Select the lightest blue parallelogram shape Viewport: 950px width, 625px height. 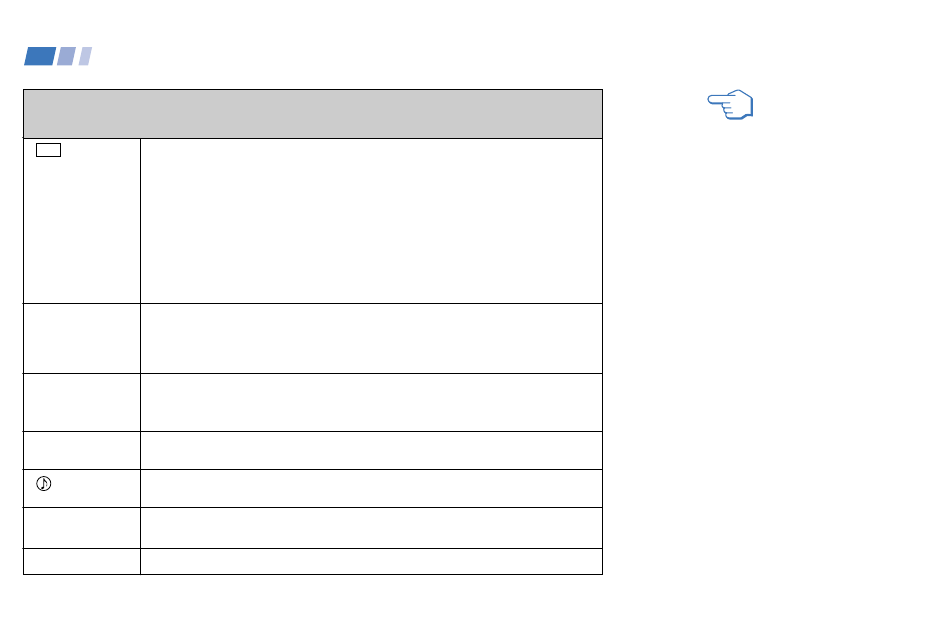85,56
